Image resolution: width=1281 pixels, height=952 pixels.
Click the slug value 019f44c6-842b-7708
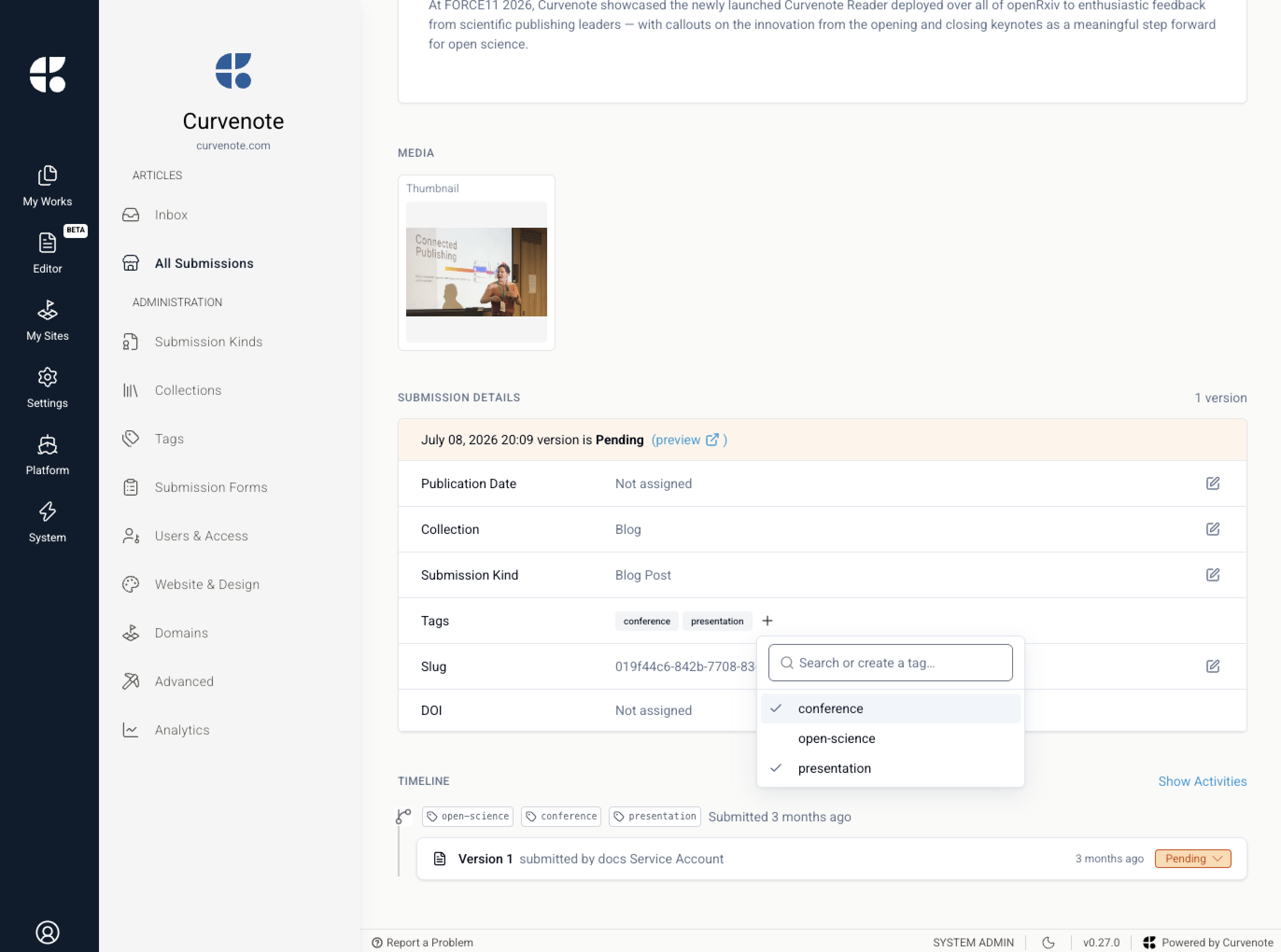(x=685, y=667)
